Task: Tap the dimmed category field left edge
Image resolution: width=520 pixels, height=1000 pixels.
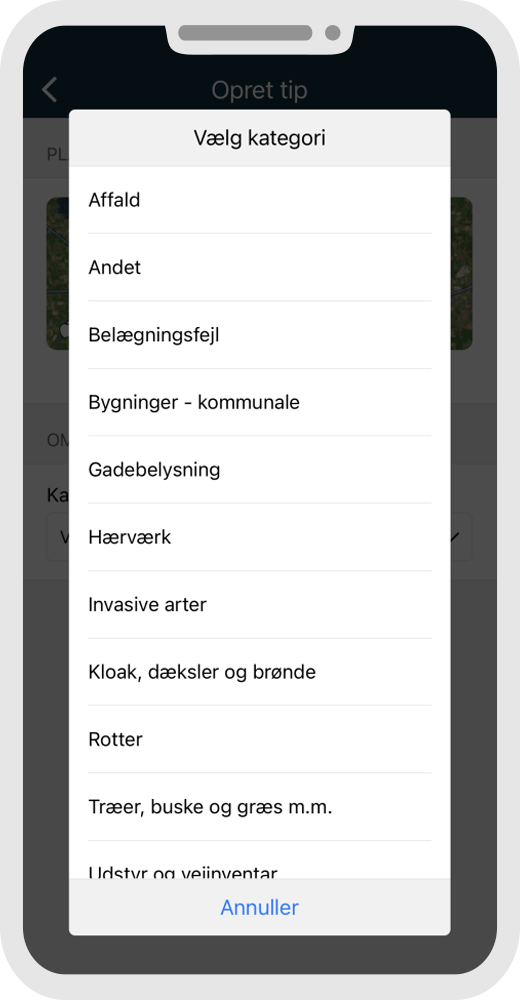Action: tap(57, 537)
